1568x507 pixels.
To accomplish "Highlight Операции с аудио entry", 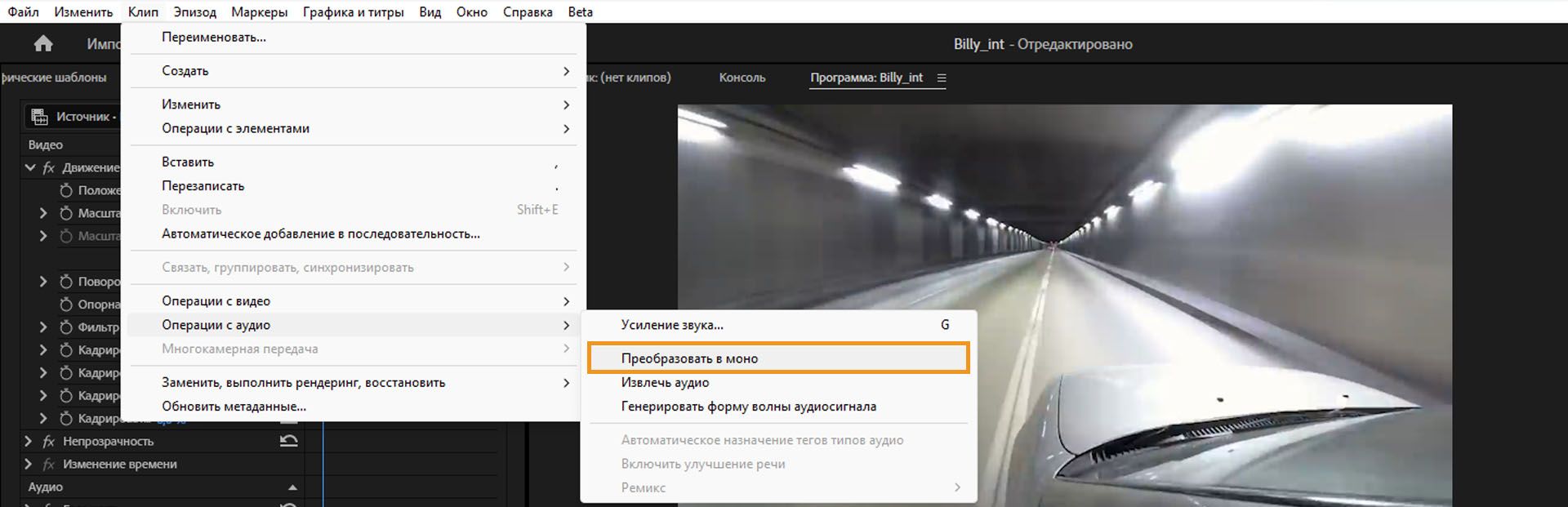I will 354,325.
